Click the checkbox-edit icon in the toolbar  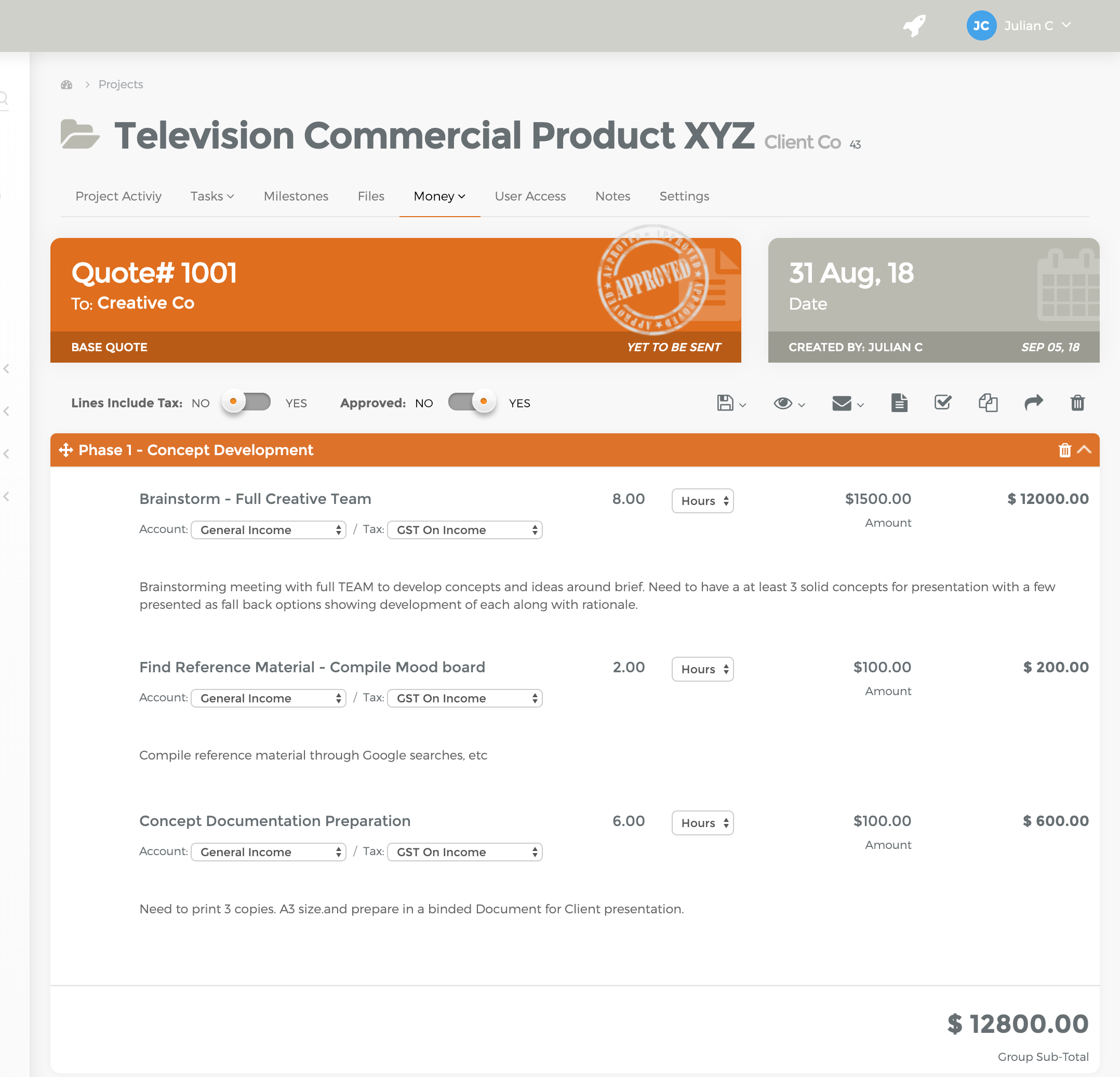pos(942,402)
